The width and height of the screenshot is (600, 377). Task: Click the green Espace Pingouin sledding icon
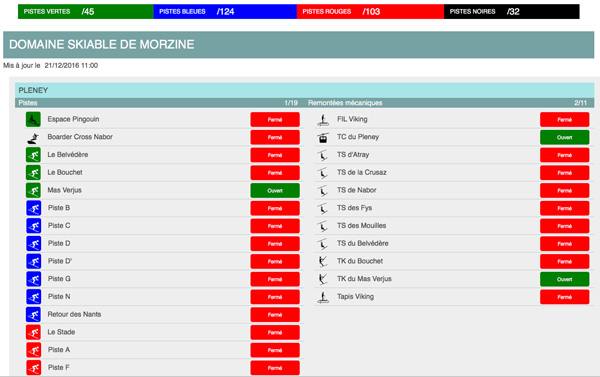point(33,119)
